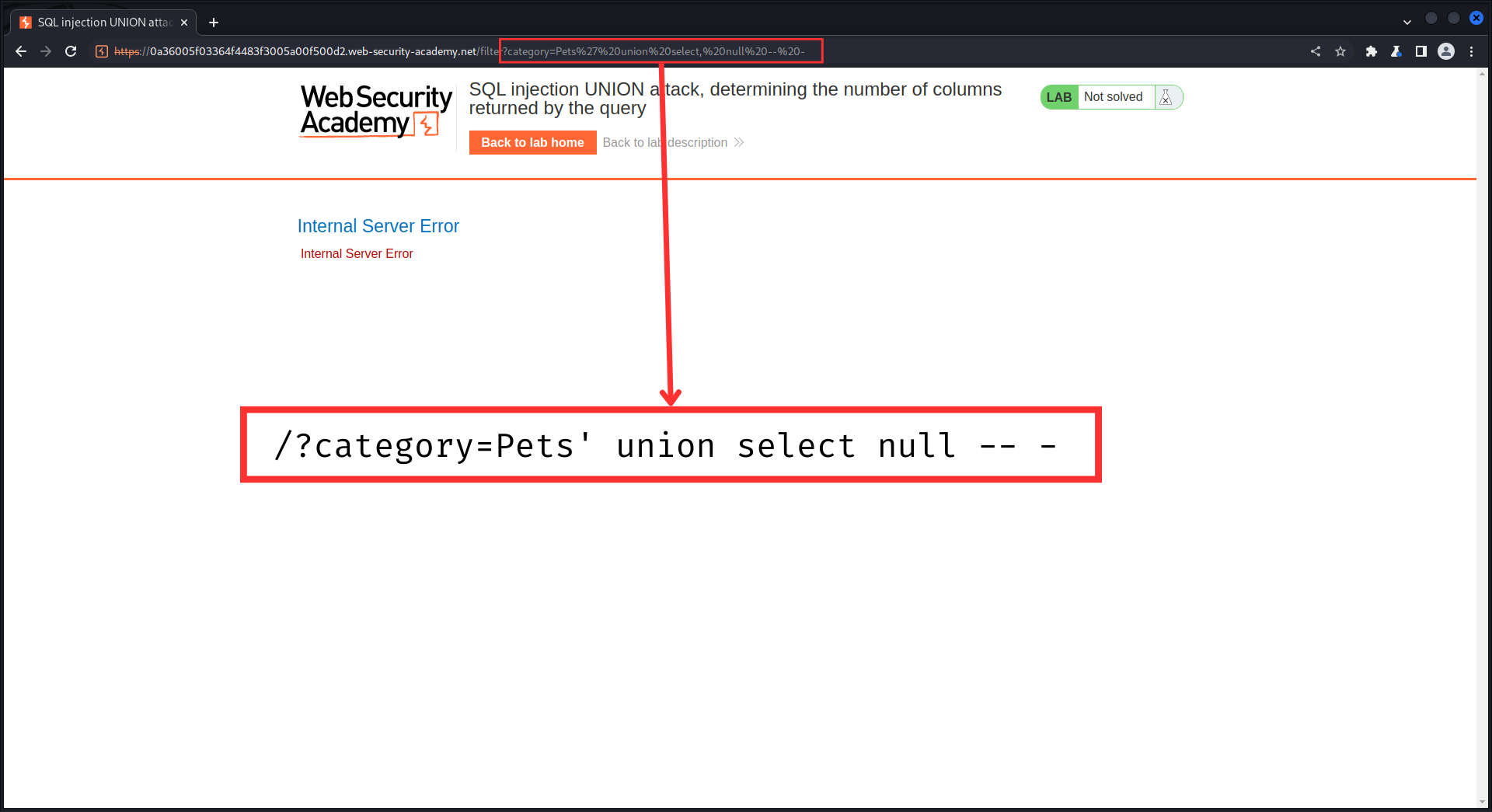Image resolution: width=1492 pixels, height=812 pixels.
Task: Open the Chrome Labs flask icon
Action: pyautogui.click(x=1396, y=51)
